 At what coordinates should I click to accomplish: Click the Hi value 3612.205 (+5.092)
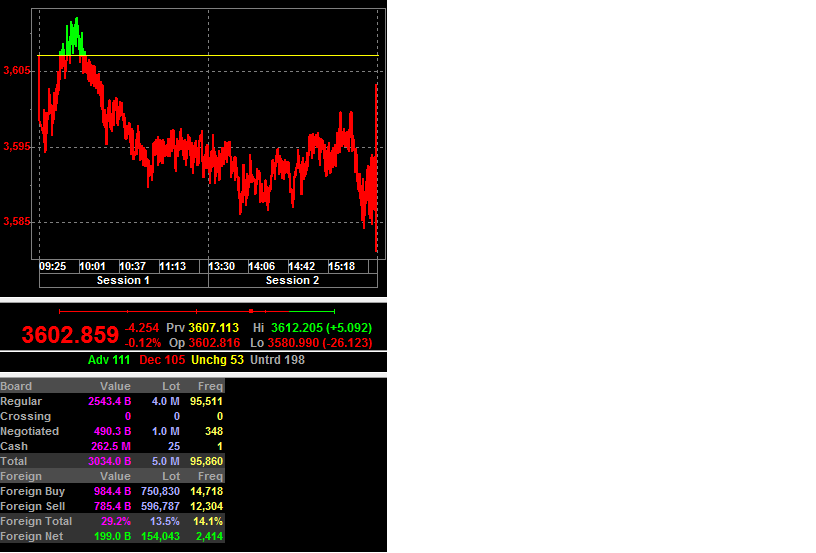(x=321, y=328)
